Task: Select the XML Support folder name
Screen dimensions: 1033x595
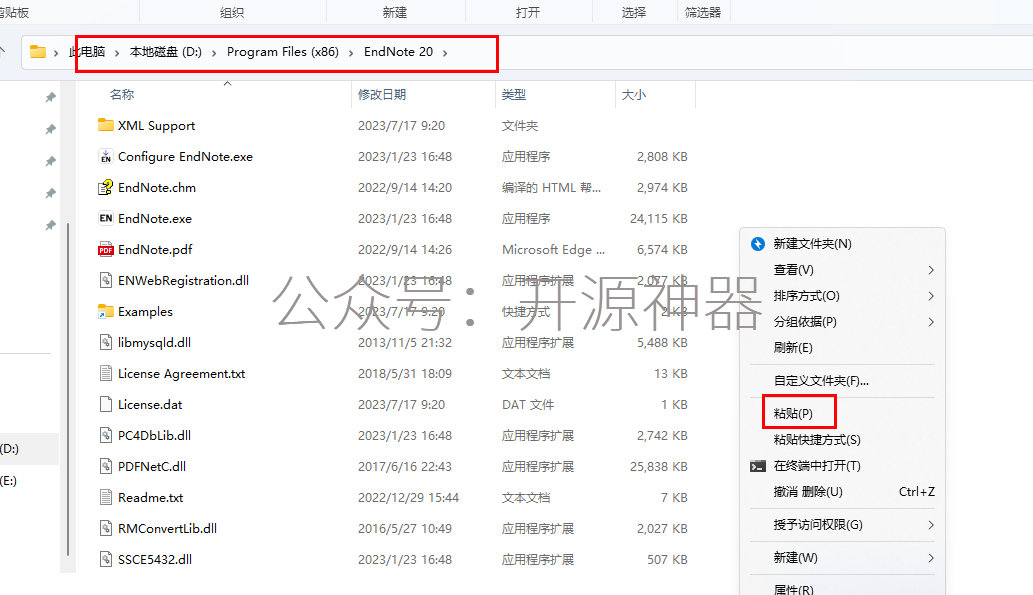Action: (x=157, y=125)
